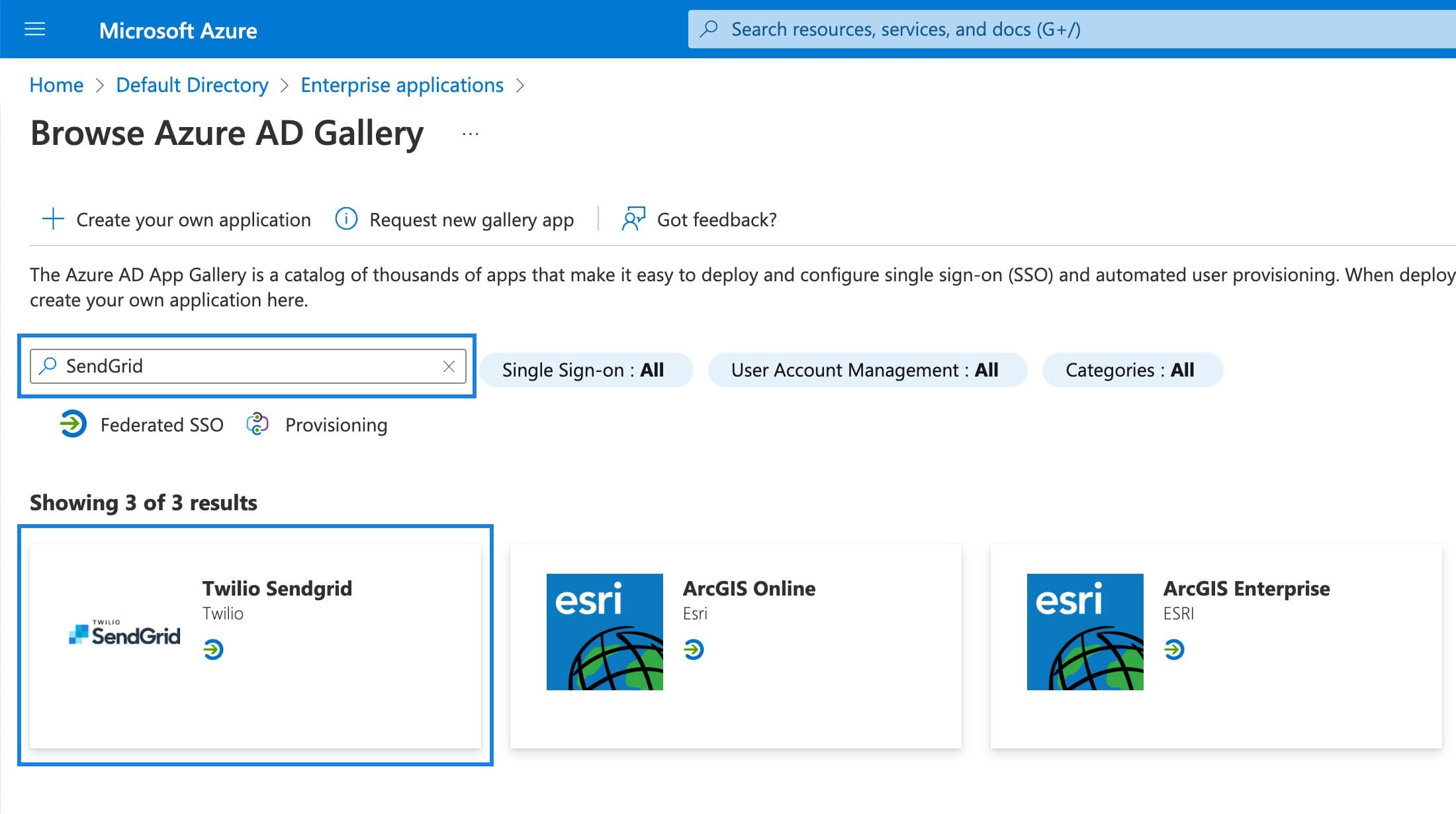This screenshot has width=1456, height=814.
Task: Open the Azure portal hamburger menu
Action: click(34, 29)
